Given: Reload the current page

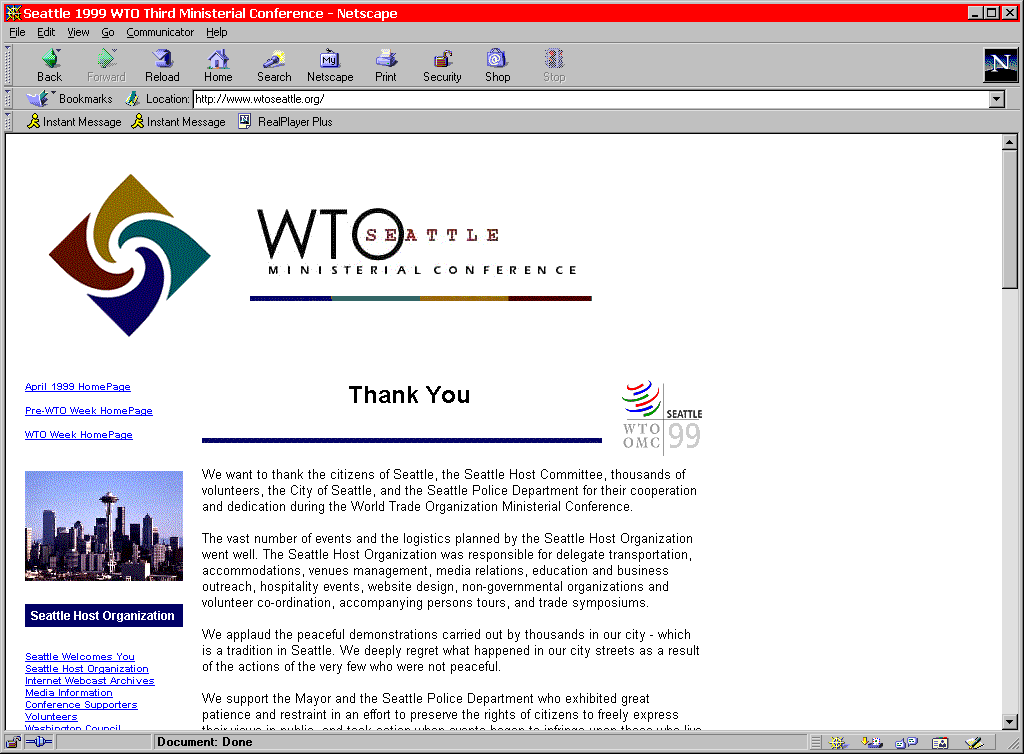Looking at the screenshot, I should coord(162,66).
